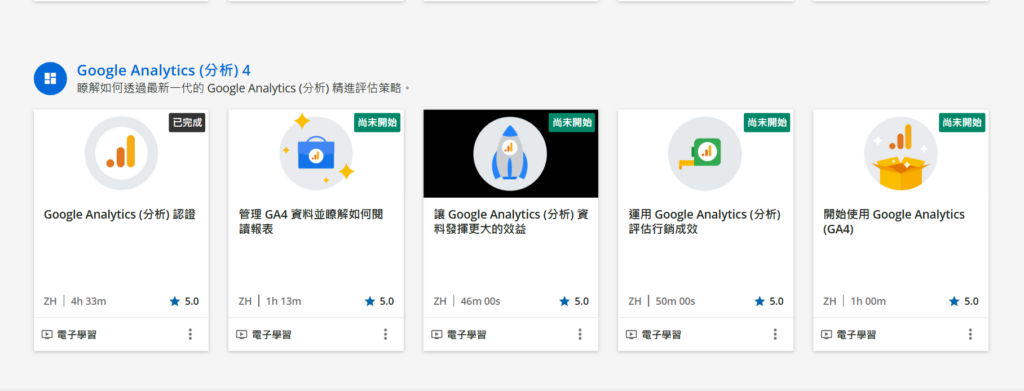This screenshot has height=391, width=1024.
Task: Click the star rating icon on 評估行銷成效 card
Action: [760, 301]
